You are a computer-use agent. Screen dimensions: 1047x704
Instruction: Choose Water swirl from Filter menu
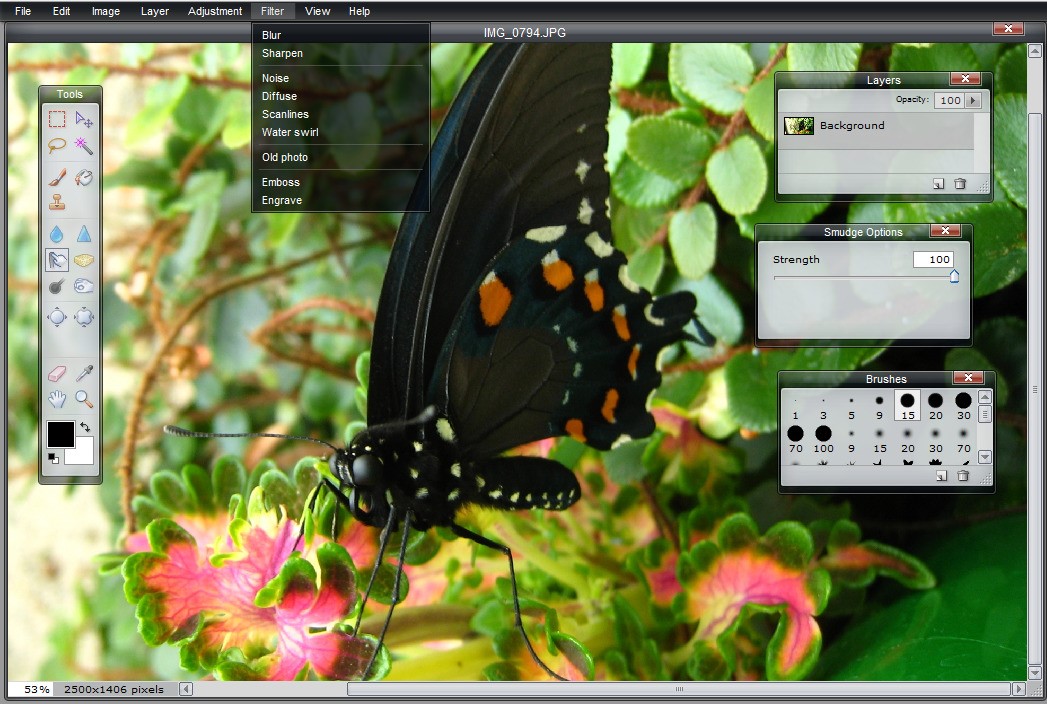pyautogui.click(x=290, y=132)
